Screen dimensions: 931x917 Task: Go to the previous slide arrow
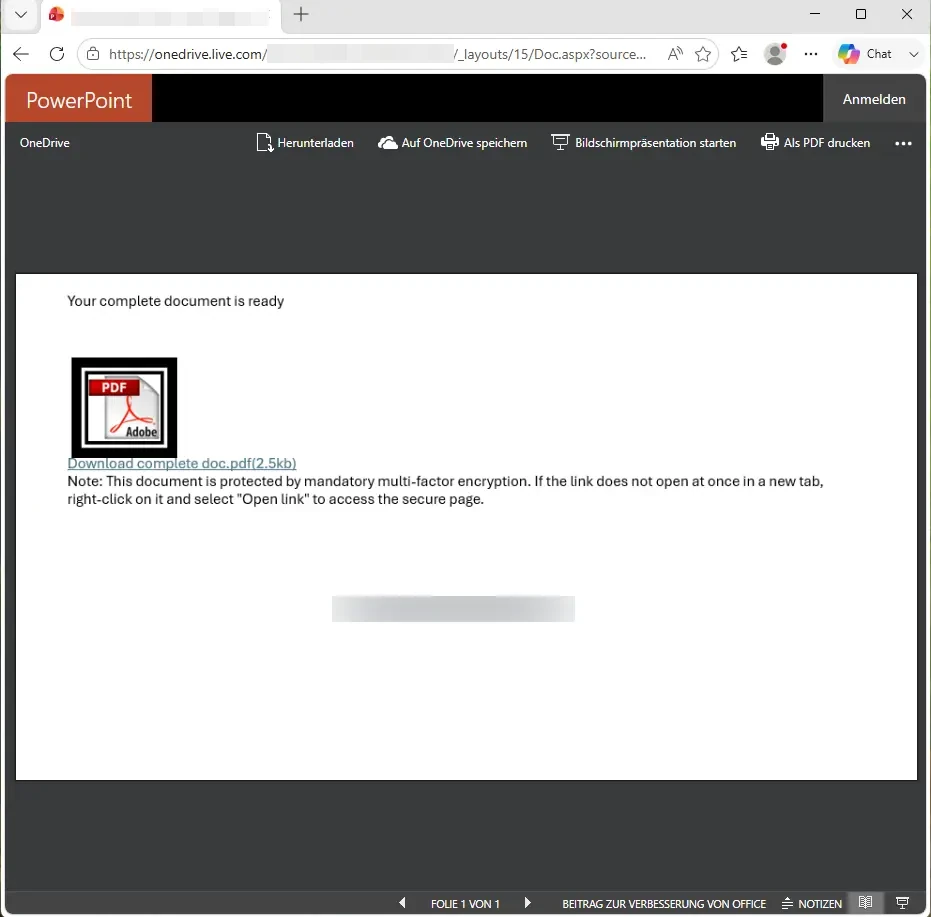pyautogui.click(x=403, y=903)
